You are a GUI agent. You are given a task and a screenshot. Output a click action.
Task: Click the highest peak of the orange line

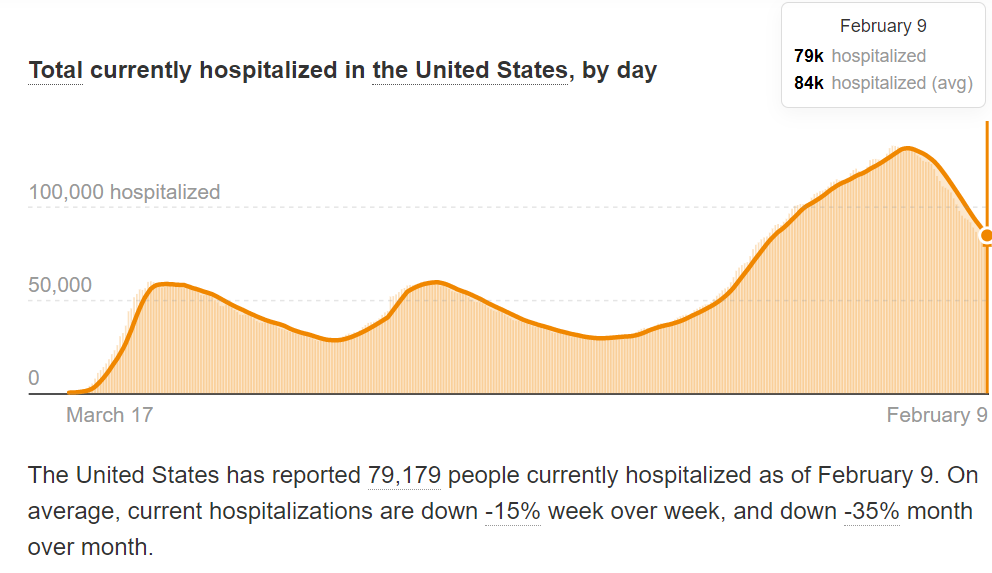[x=906, y=148]
